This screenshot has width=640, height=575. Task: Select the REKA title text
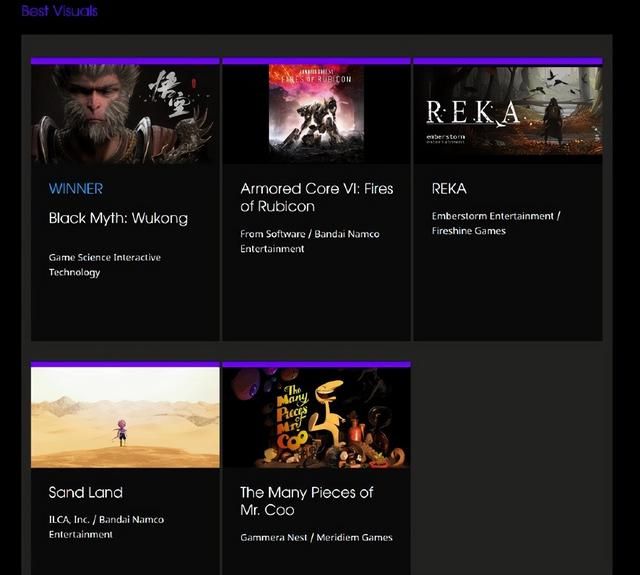click(449, 188)
